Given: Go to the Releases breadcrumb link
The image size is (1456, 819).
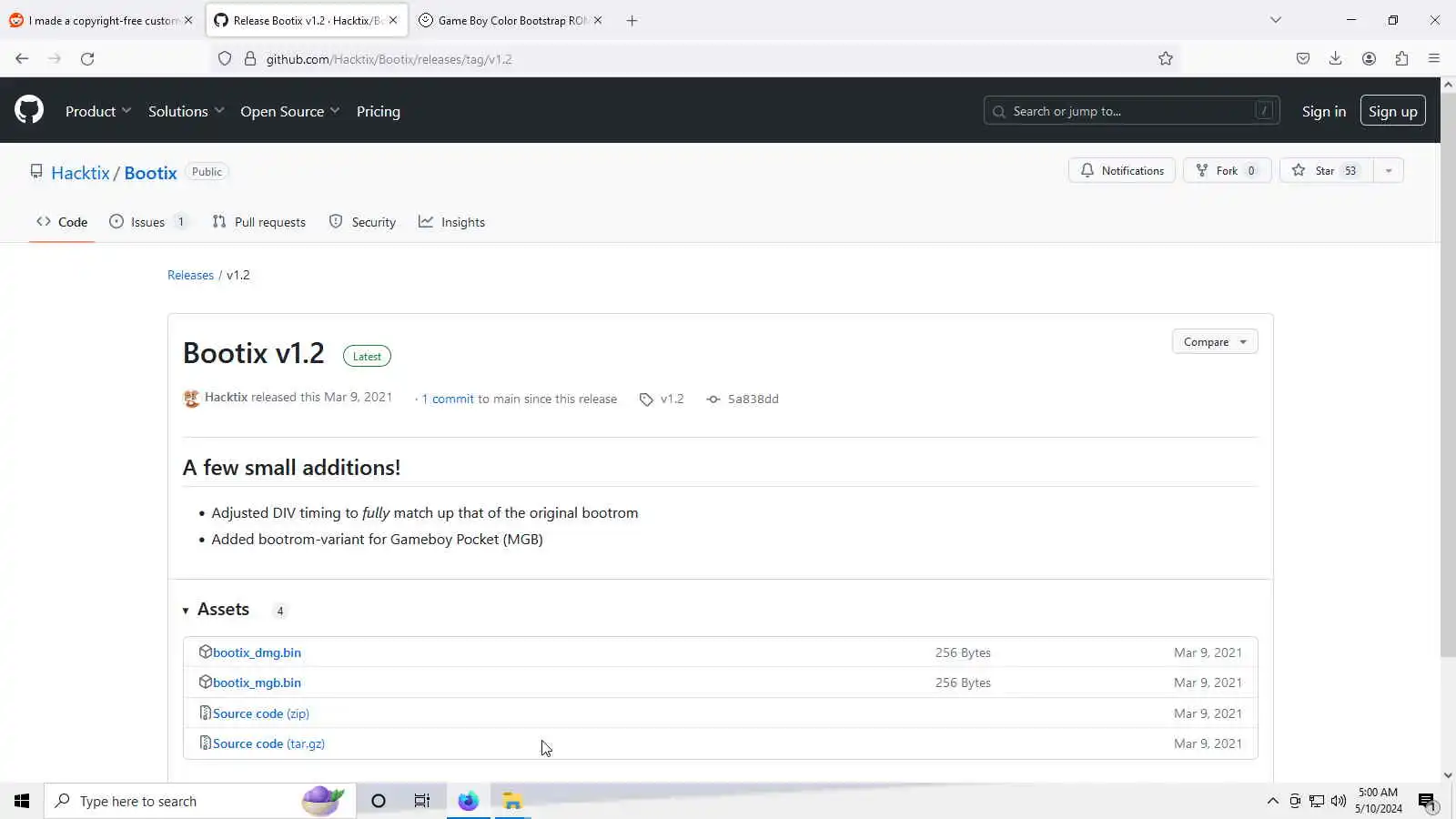Looking at the screenshot, I should pyautogui.click(x=190, y=275).
